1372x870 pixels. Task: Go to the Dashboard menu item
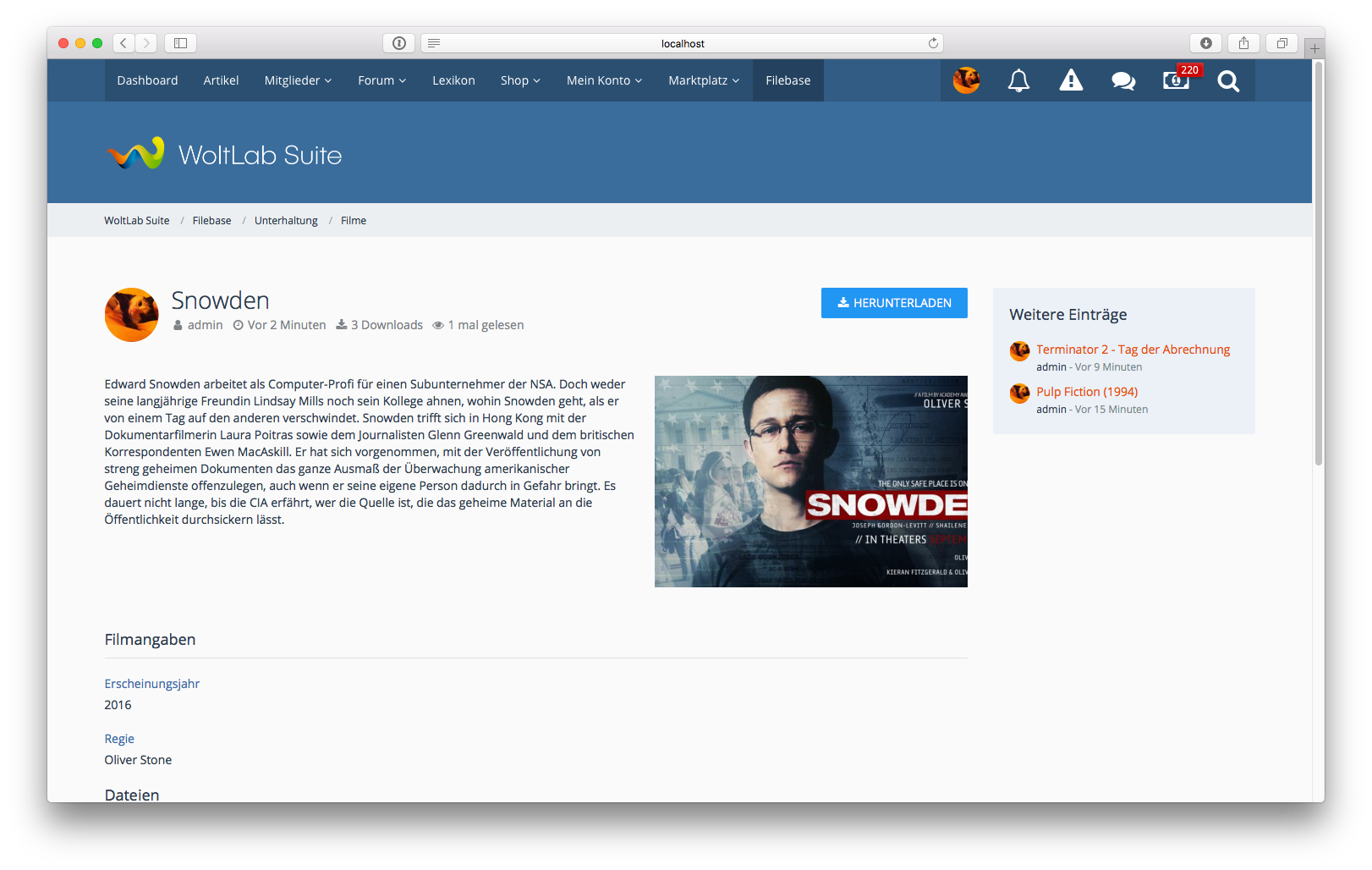[x=147, y=80]
